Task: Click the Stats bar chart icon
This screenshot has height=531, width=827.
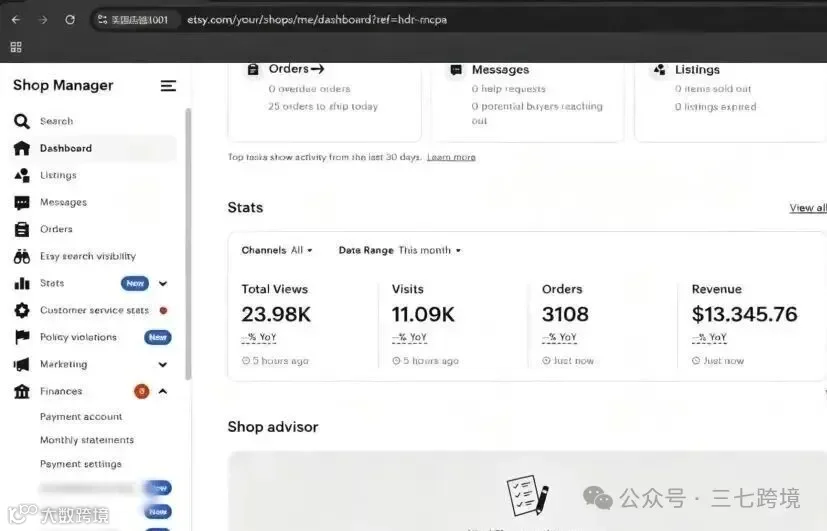Action: pos(22,283)
